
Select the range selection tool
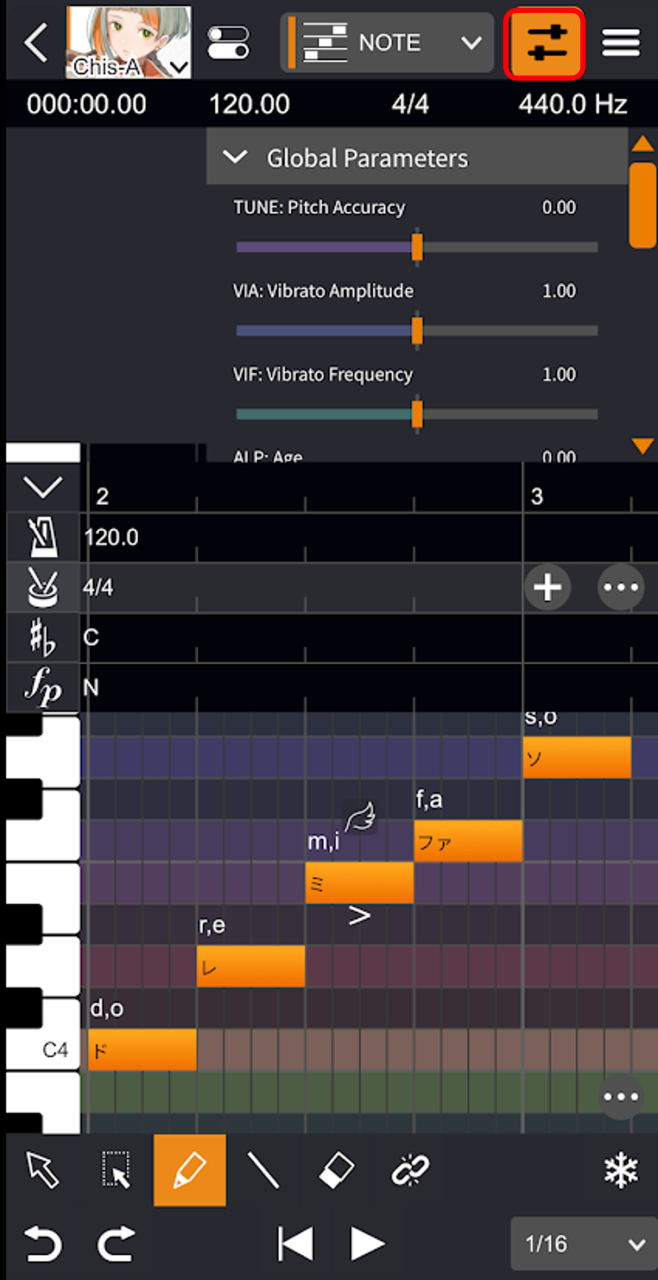pyautogui.click(x=117, y=1169)
